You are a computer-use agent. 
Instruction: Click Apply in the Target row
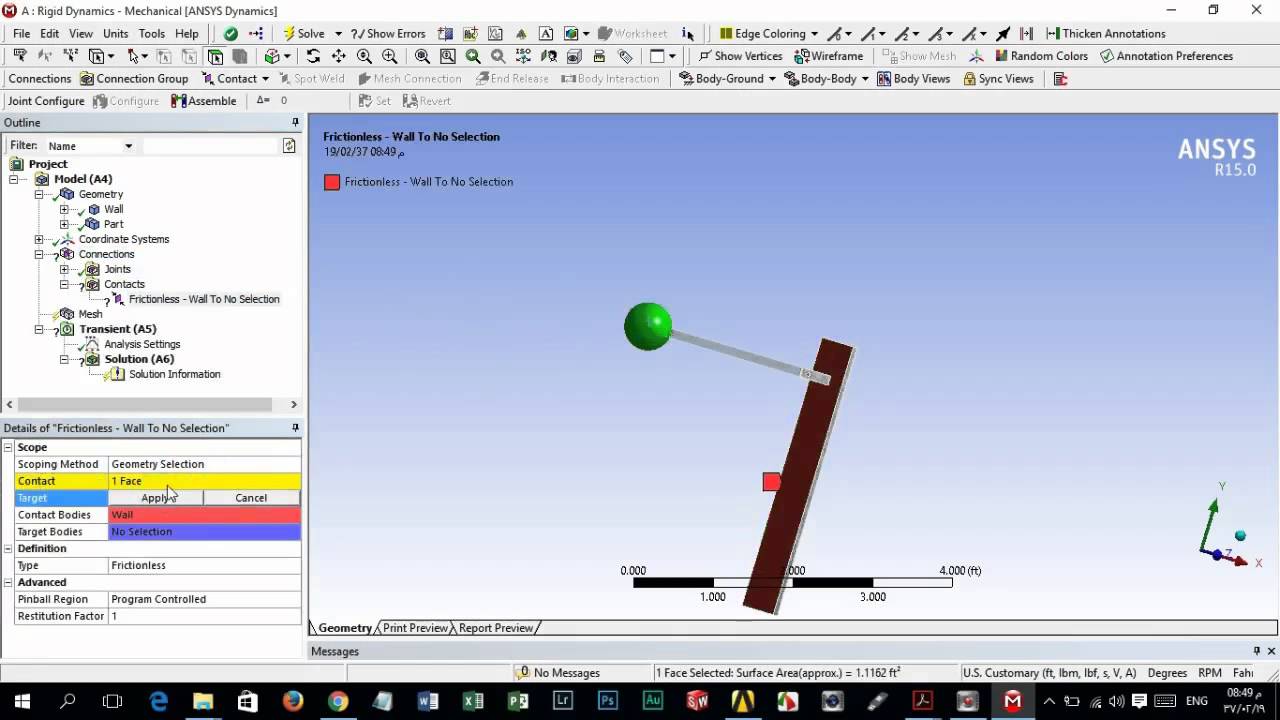[x=155, y=498]
